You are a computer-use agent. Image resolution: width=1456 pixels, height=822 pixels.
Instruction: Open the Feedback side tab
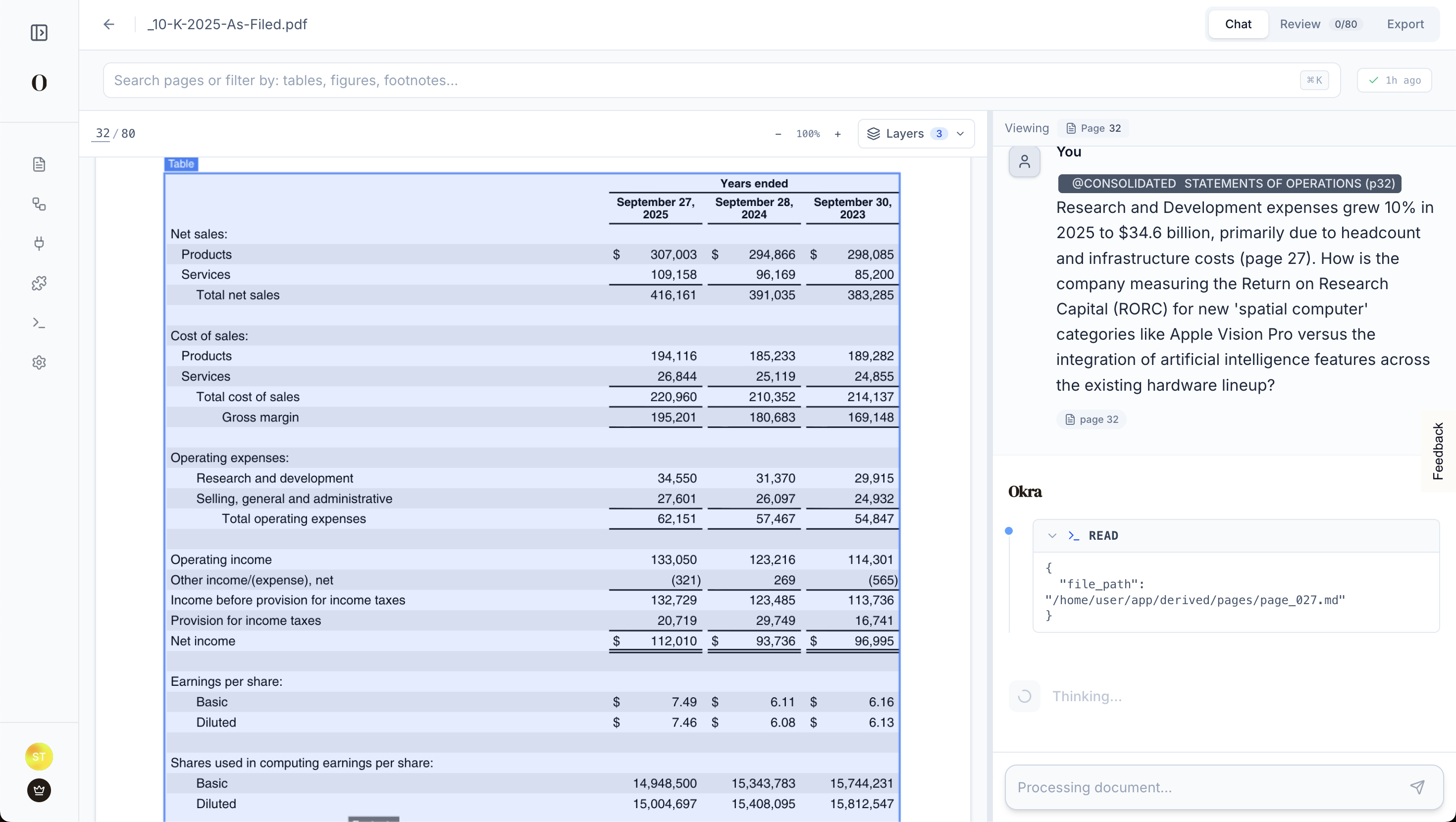(x=1438, y=451)
